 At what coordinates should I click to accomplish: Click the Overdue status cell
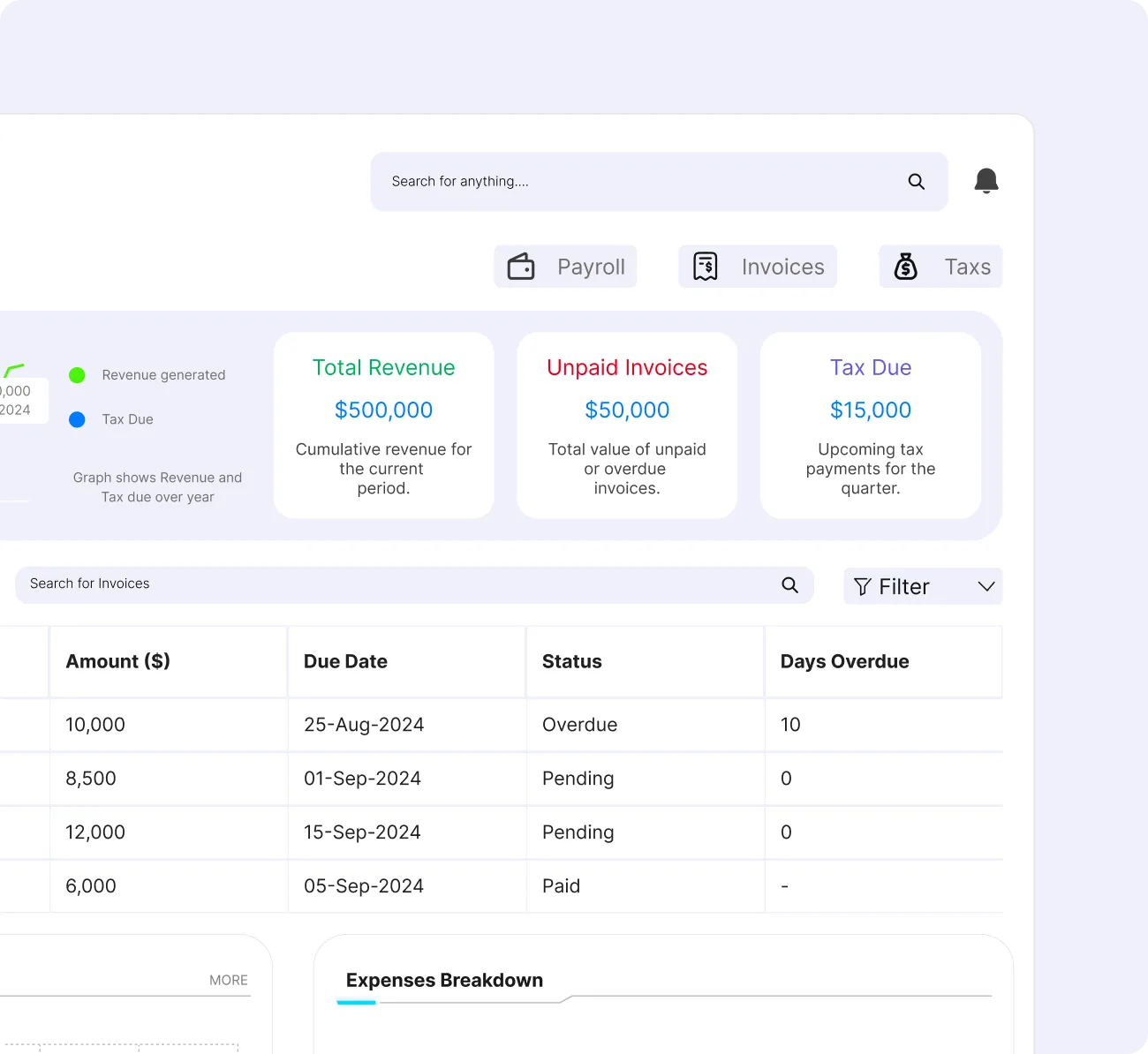646,725
